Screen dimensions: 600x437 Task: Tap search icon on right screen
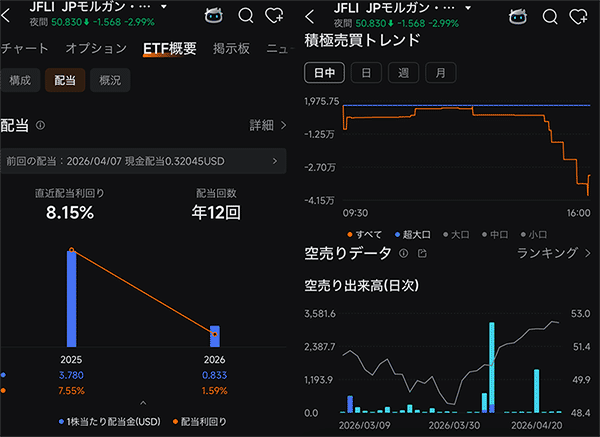[x=550, y=16]
